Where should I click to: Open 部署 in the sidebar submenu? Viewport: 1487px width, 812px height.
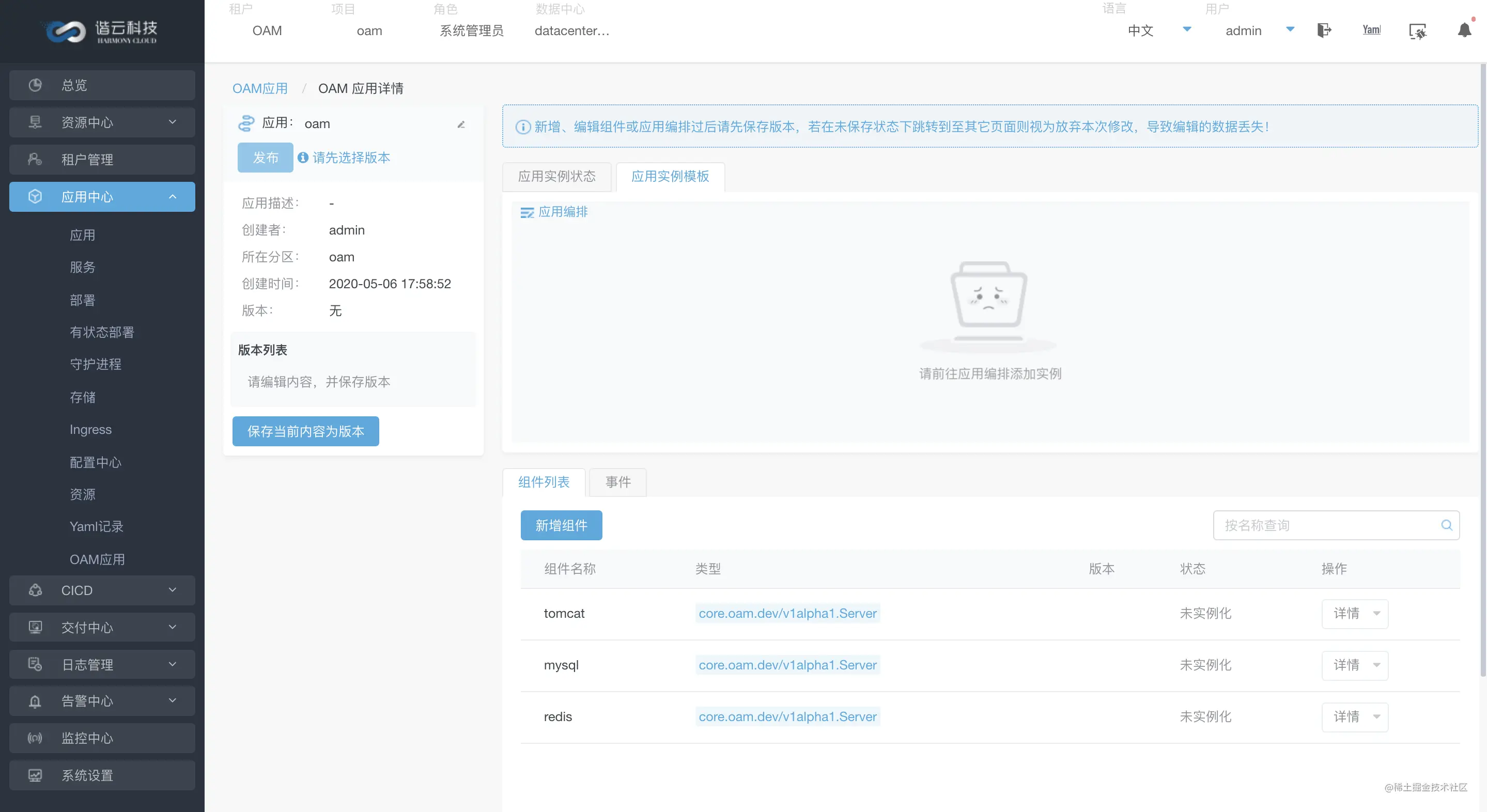(83, 301)
